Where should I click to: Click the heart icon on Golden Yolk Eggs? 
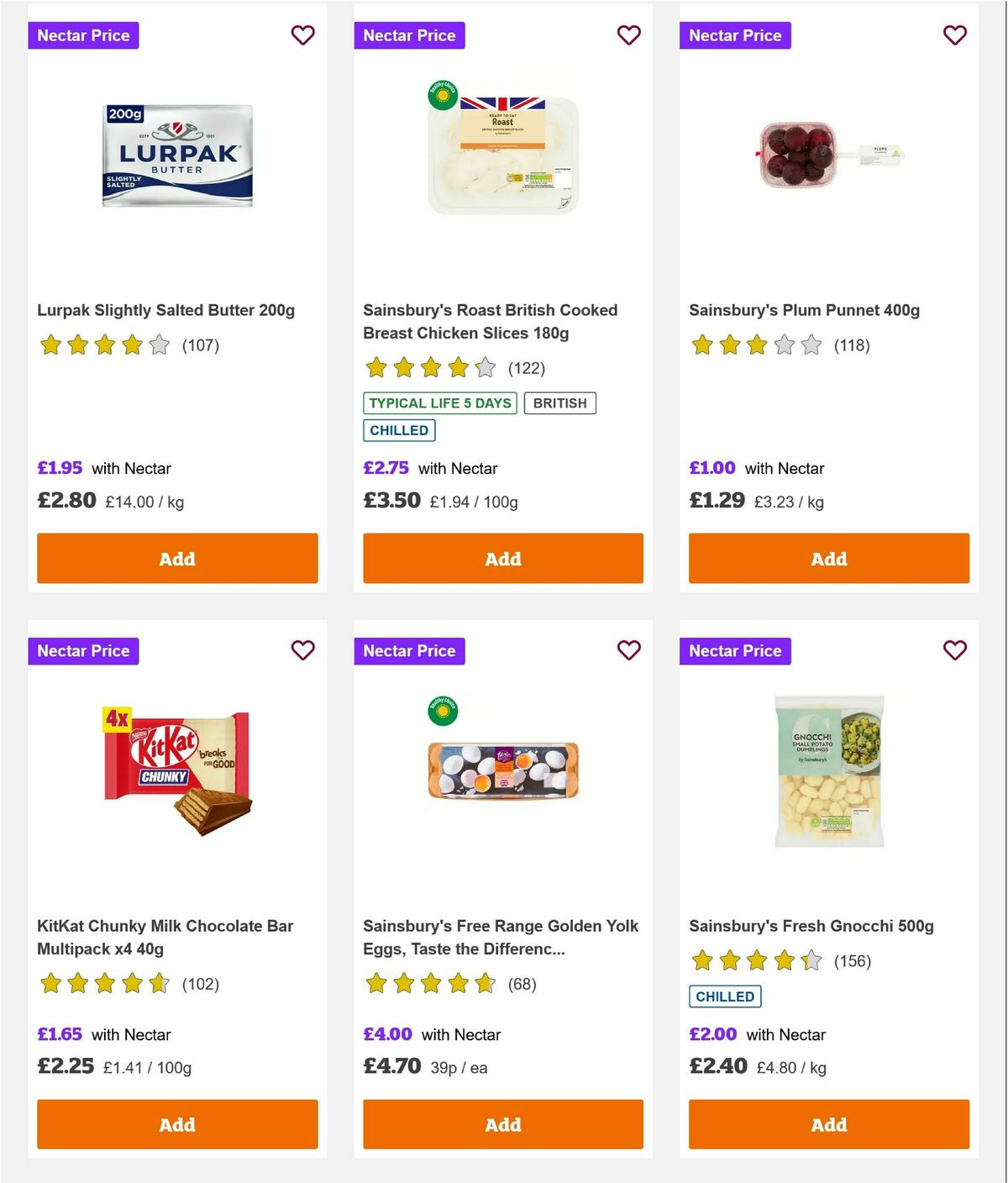point(628,650)
